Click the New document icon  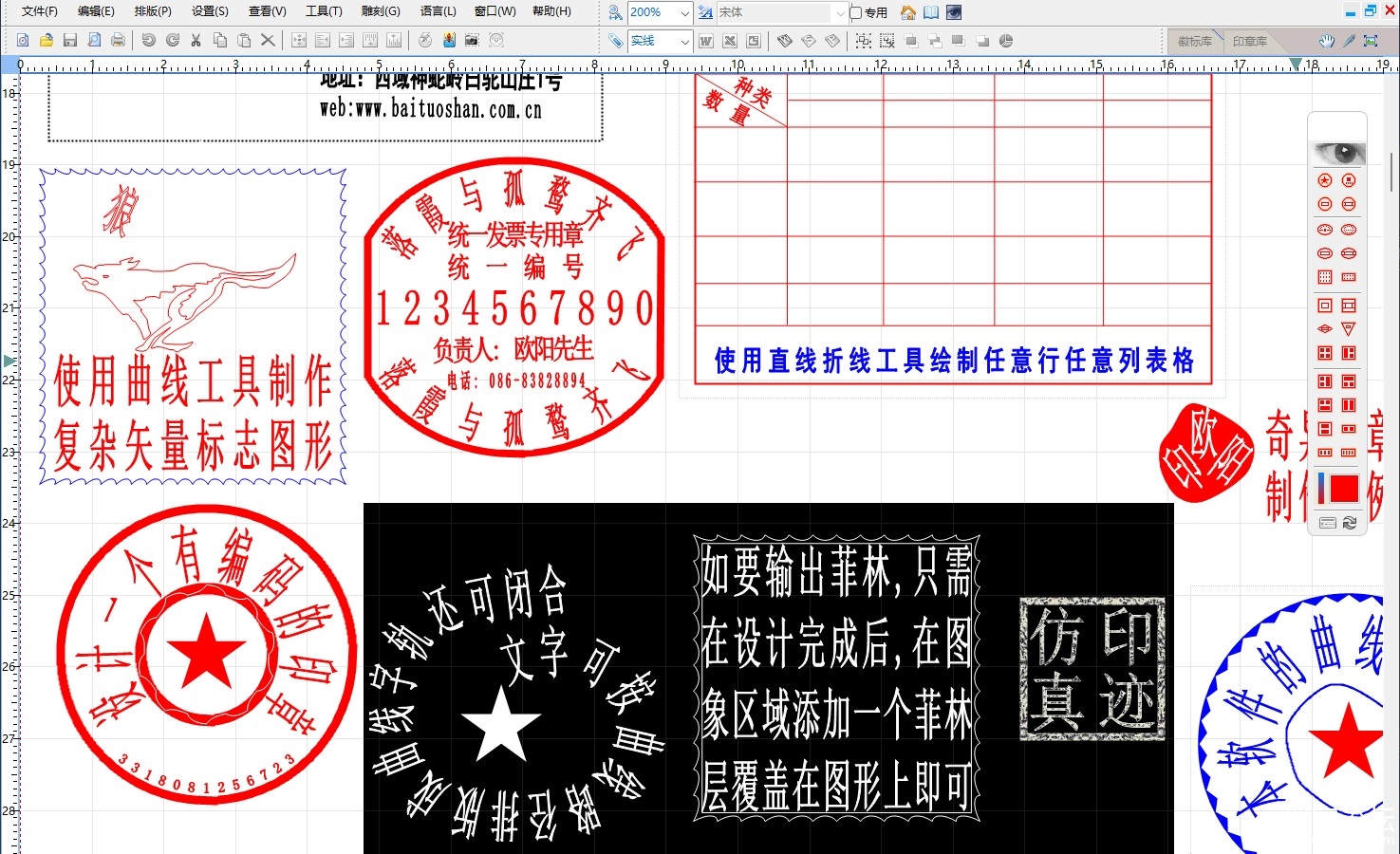23,40
